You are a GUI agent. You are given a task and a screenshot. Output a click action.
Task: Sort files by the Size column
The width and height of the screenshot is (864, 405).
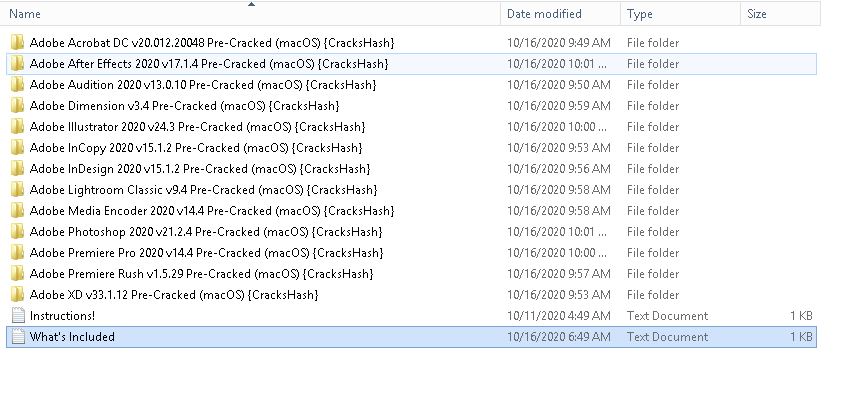point(757,14)
